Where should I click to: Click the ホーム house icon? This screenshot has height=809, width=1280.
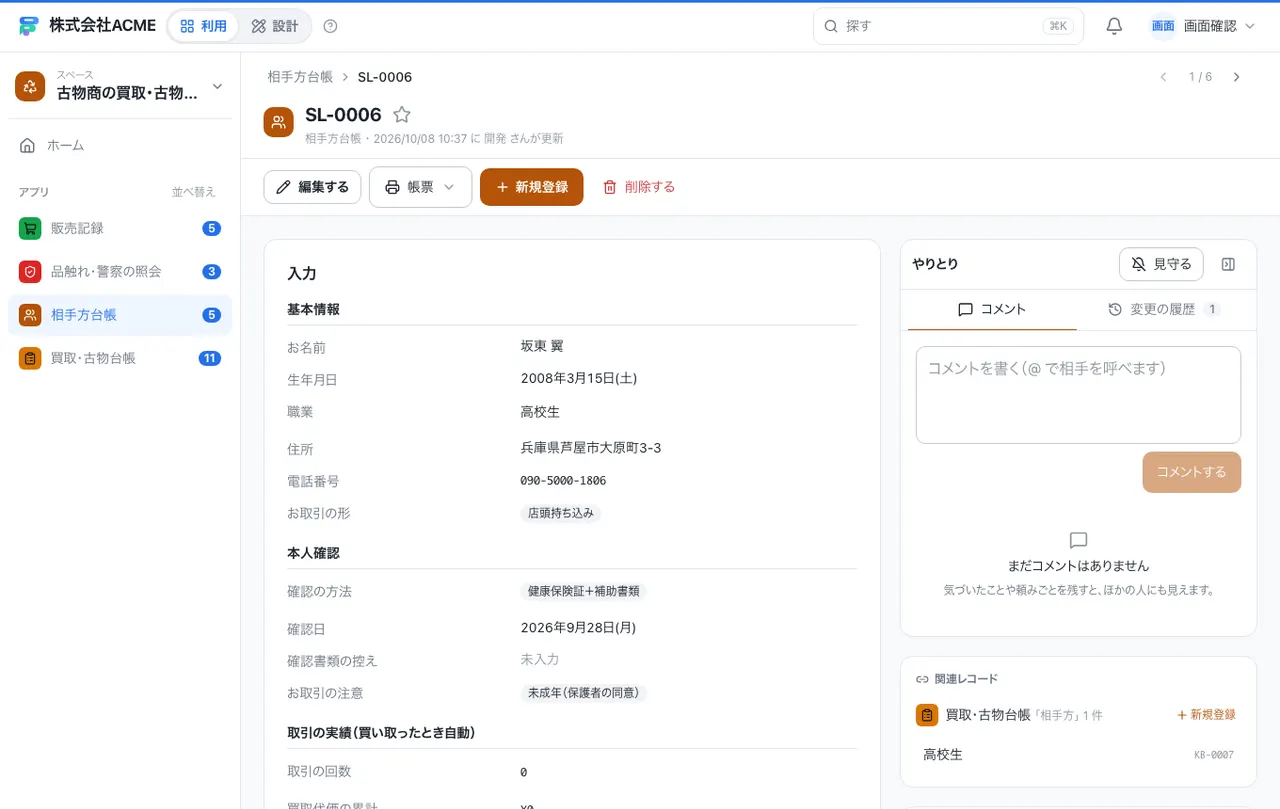28,145
